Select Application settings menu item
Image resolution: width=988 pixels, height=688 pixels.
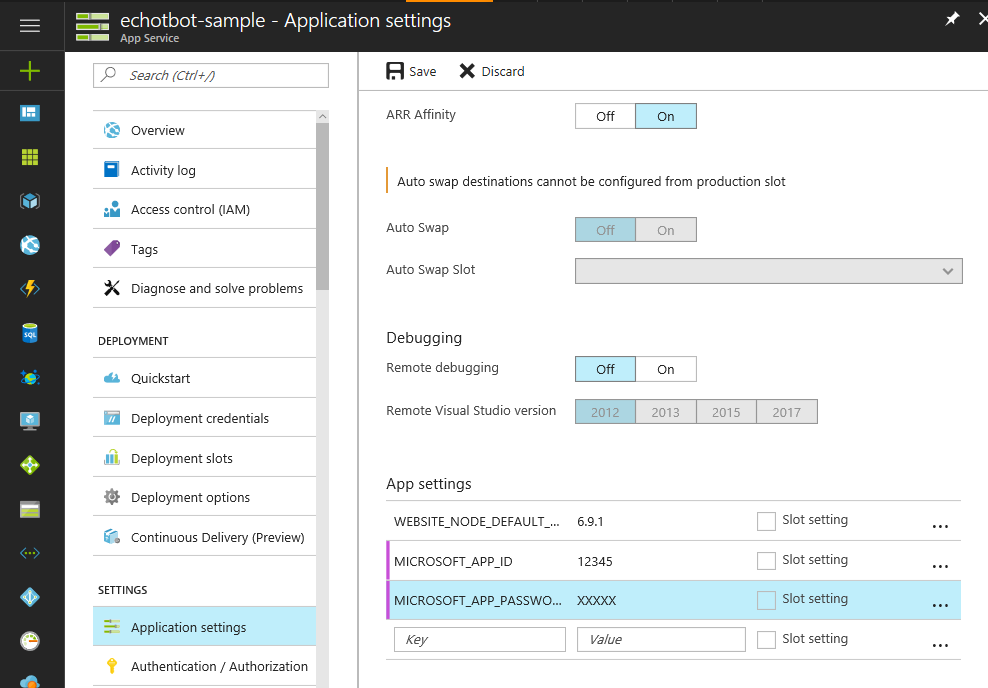click(x=204, y=627)
